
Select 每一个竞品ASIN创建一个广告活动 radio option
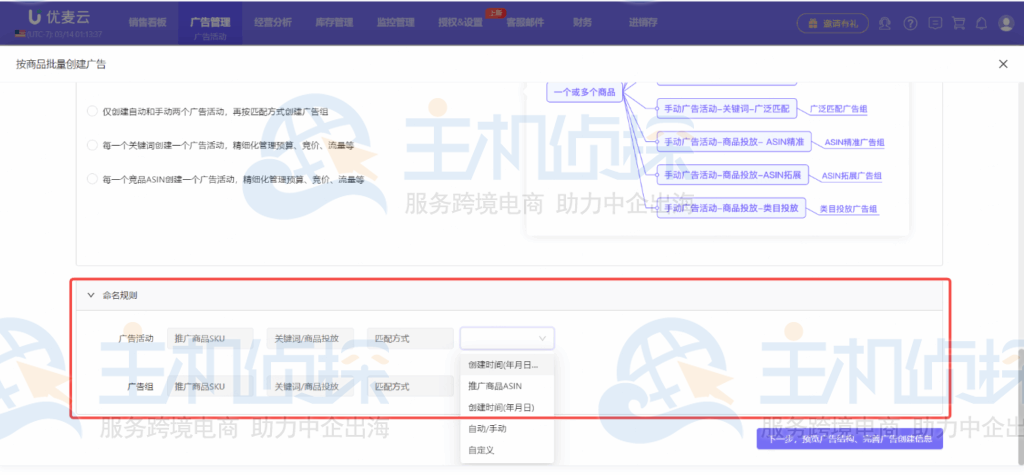coord(93,178)
